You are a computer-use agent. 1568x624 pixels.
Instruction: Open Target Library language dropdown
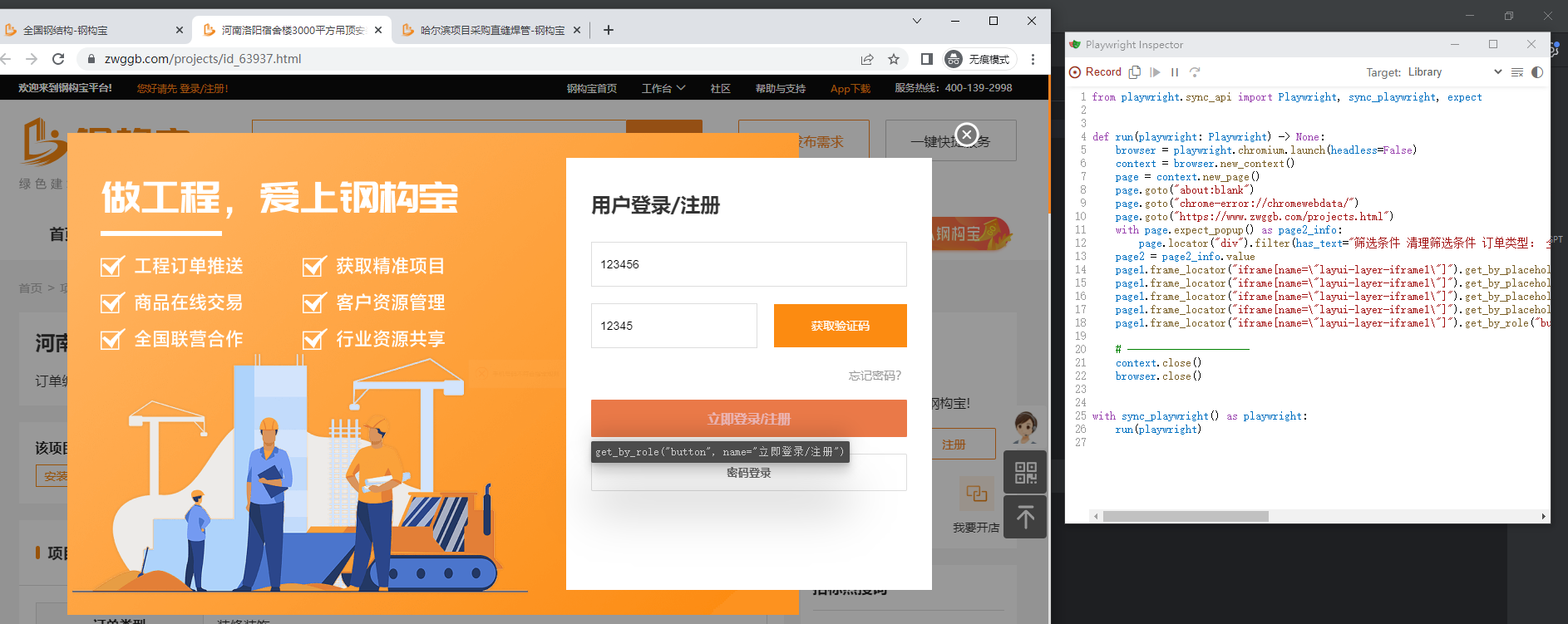(1454, 72)
